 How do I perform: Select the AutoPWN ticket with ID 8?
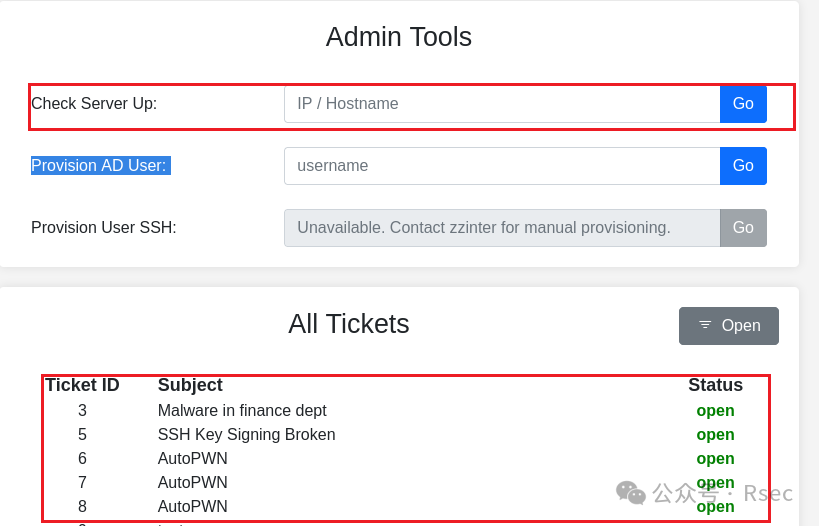(x=193, y=507)
